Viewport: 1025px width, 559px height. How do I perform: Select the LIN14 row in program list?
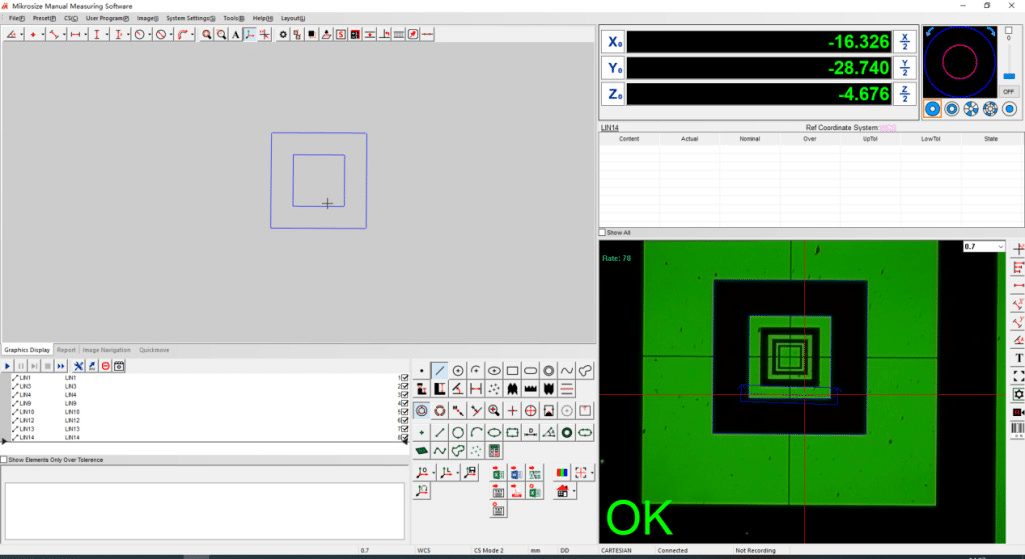205,437
